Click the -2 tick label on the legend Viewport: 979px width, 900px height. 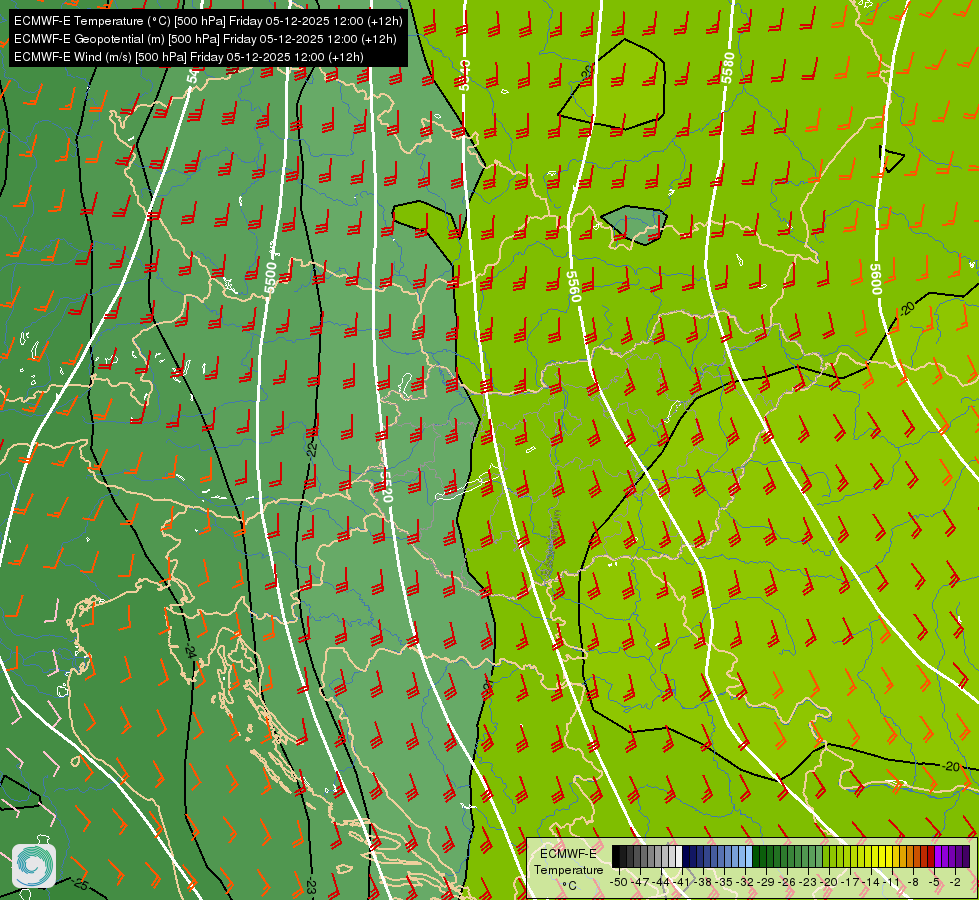click(955, 882)
